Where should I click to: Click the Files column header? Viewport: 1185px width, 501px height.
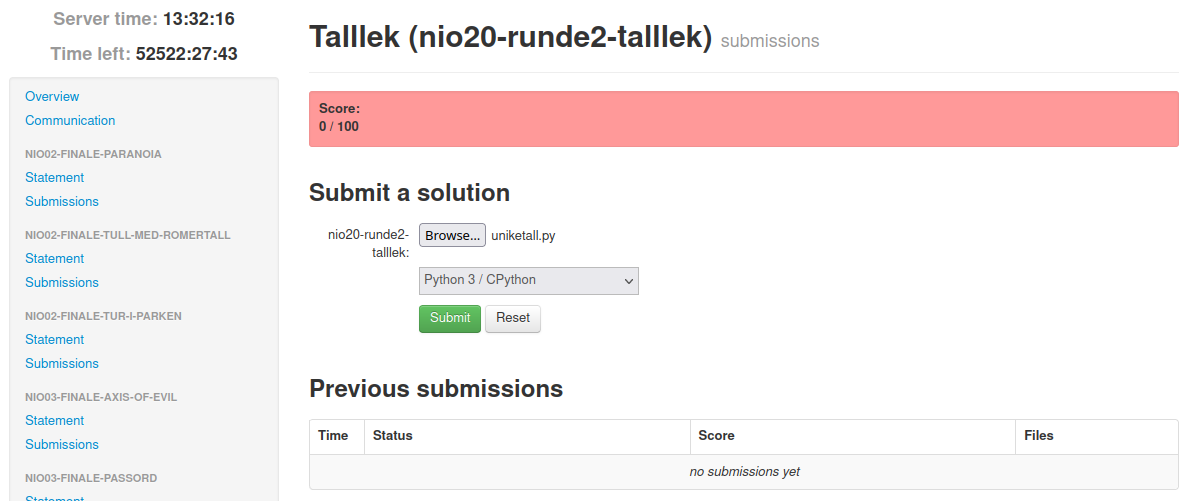(x=1039, y=436)
